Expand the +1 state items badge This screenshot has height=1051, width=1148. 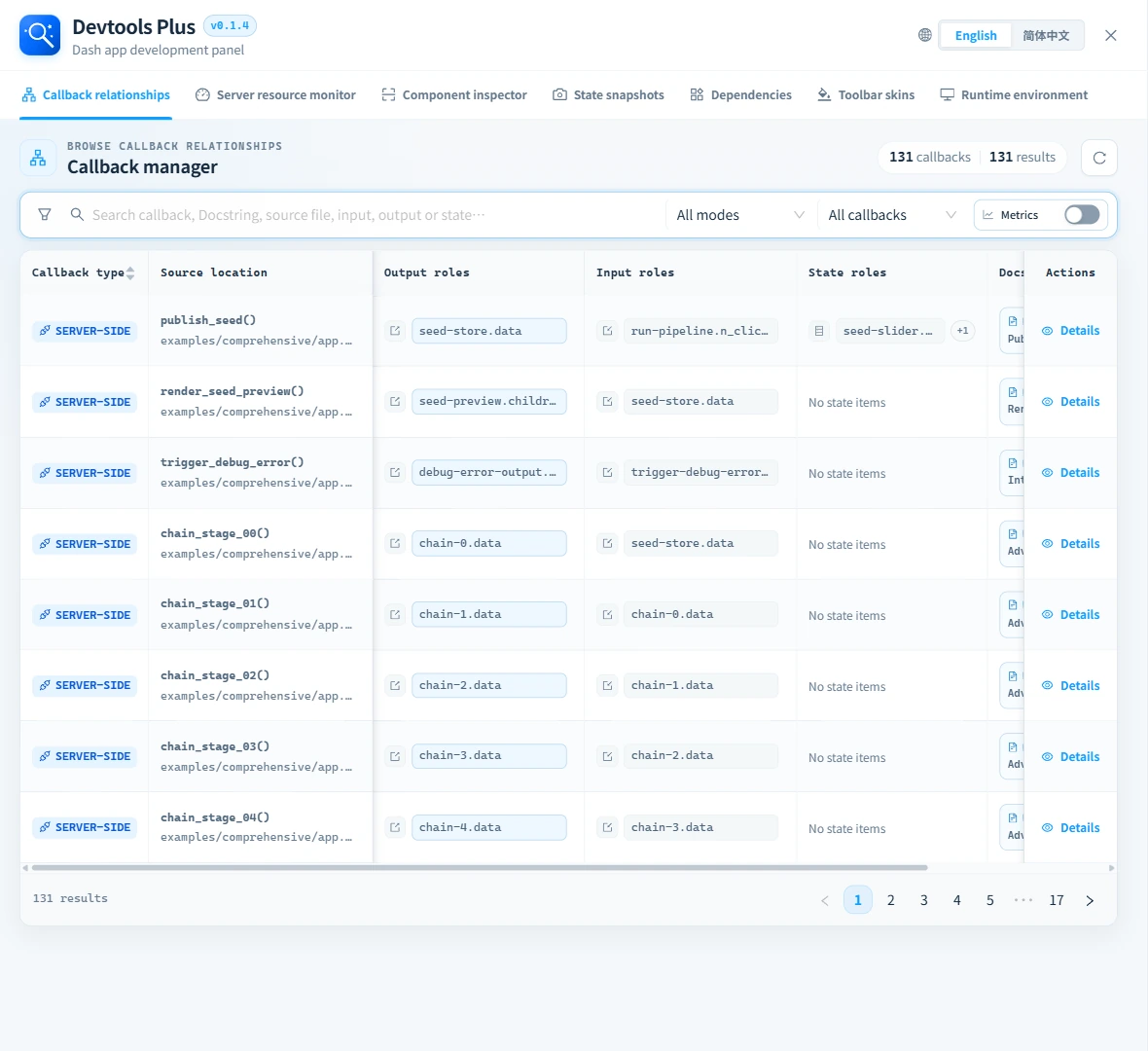(962, 331)
